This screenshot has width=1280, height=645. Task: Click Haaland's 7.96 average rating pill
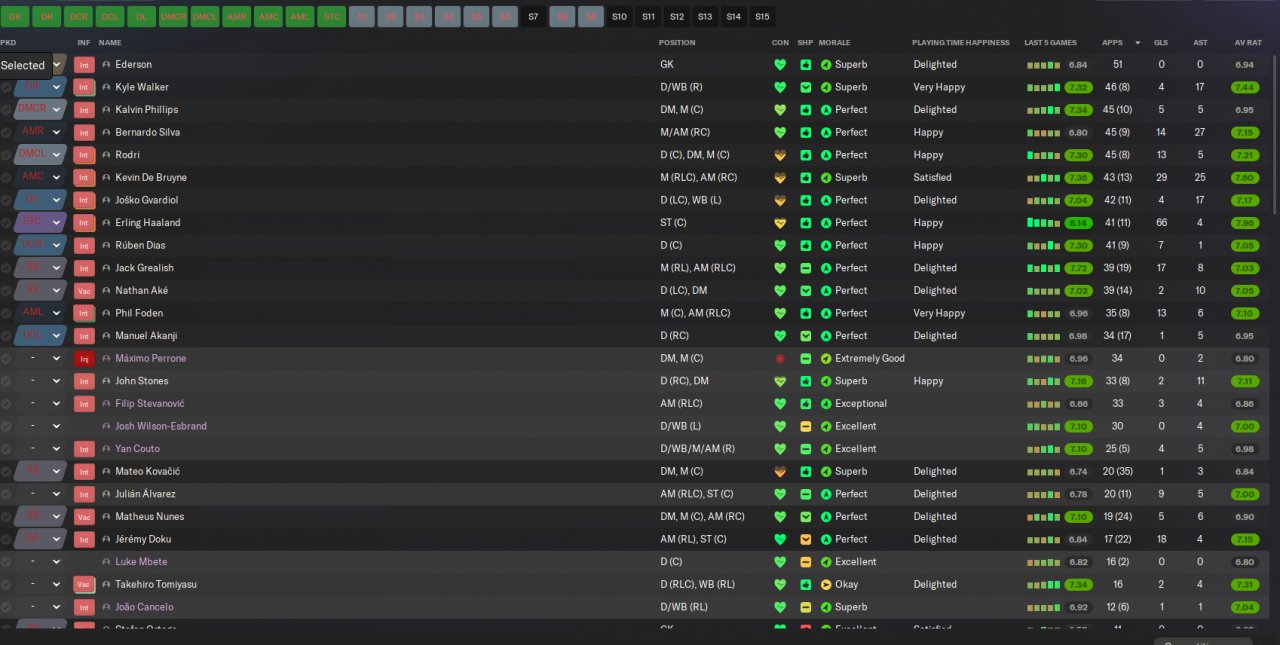(1245, 223)
